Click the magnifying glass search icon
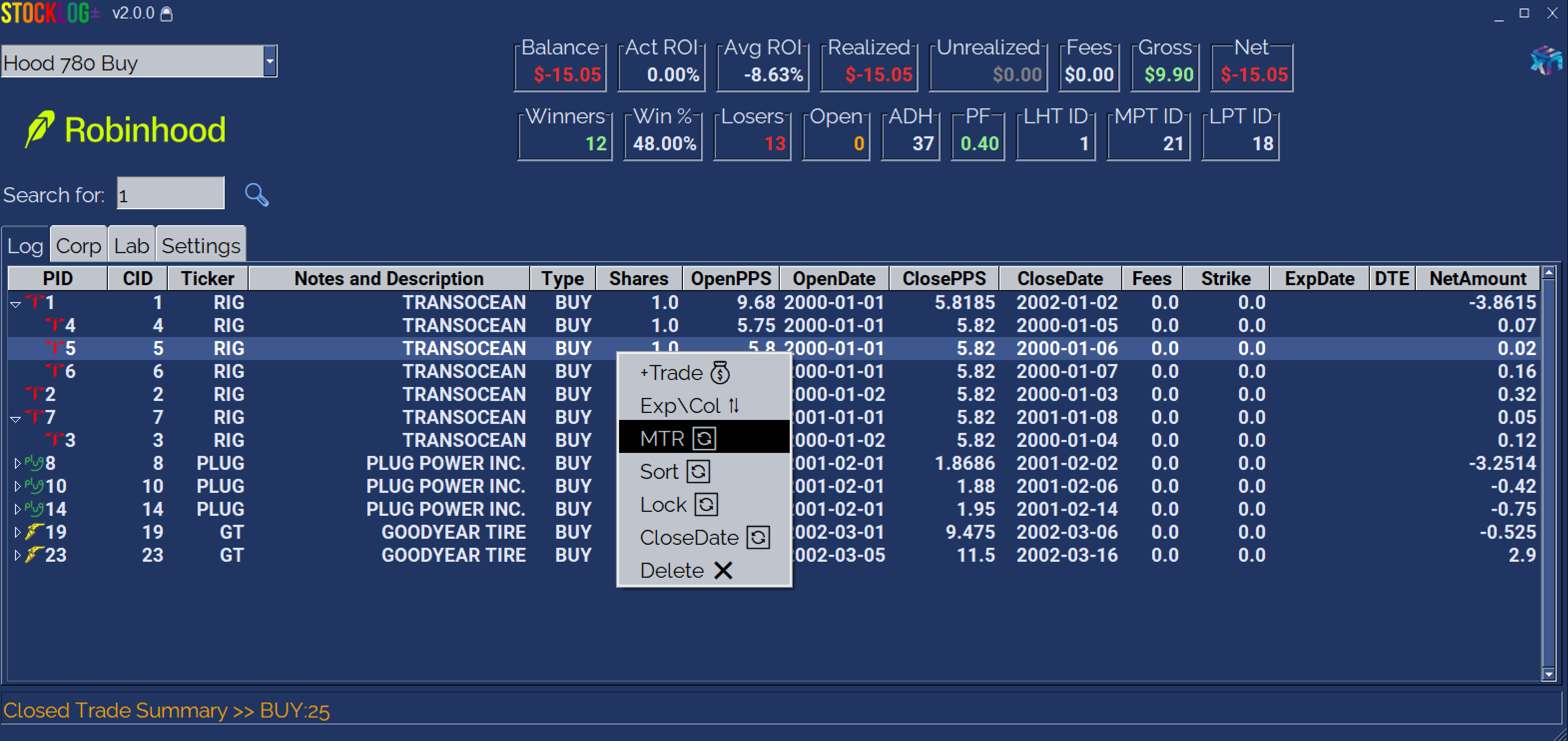Viewport: 1568px width, 741px height. point(256,195)
